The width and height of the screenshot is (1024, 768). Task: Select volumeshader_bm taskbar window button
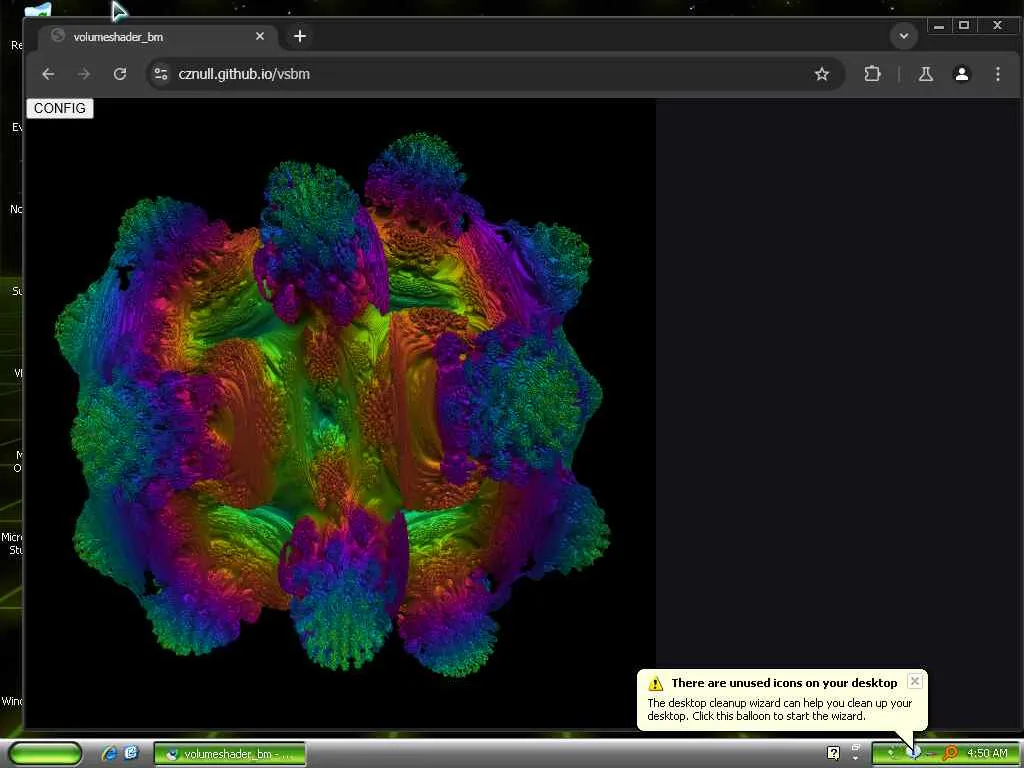pos(229,754)
